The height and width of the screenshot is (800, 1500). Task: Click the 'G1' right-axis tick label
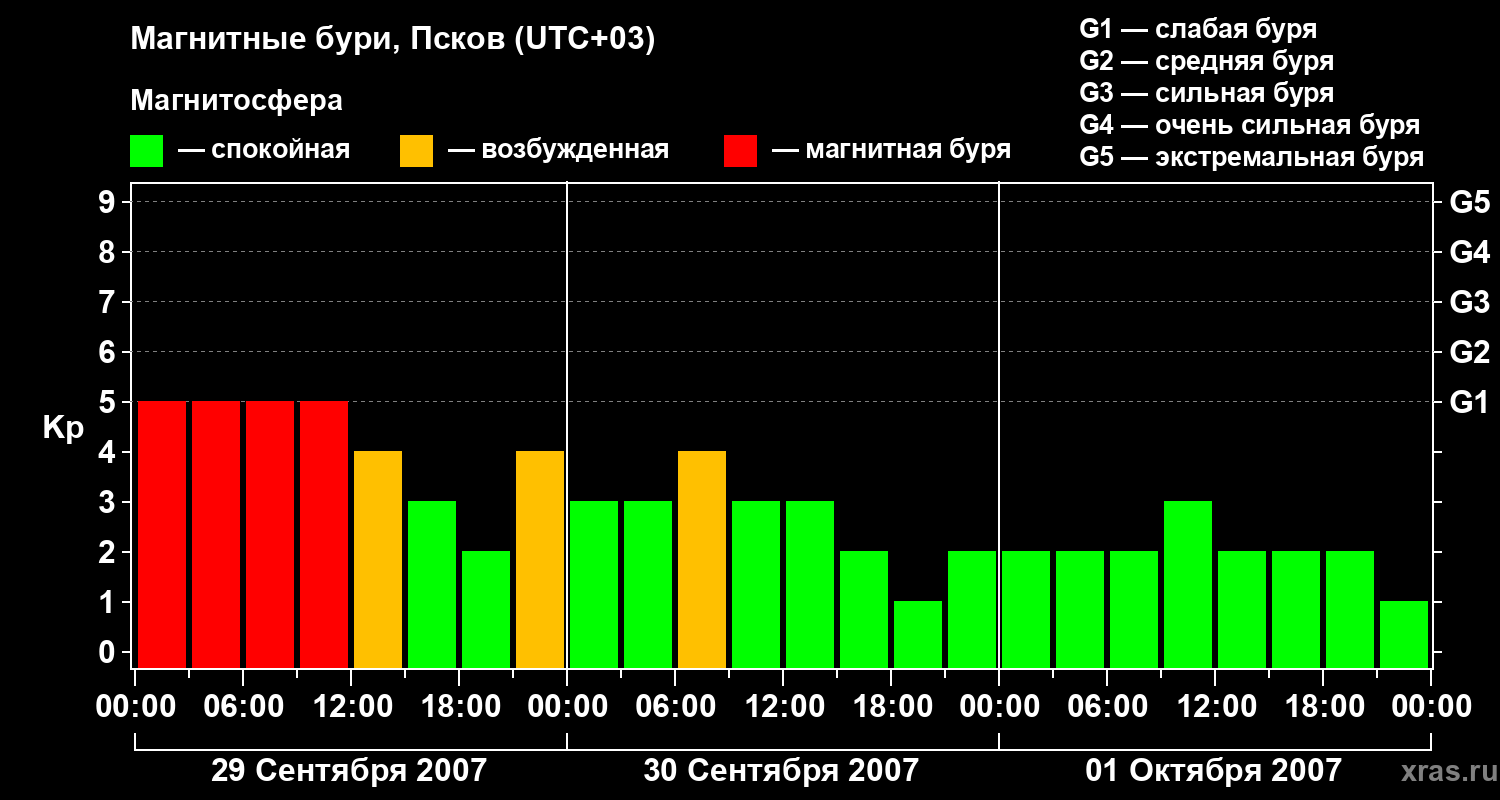1470,402
